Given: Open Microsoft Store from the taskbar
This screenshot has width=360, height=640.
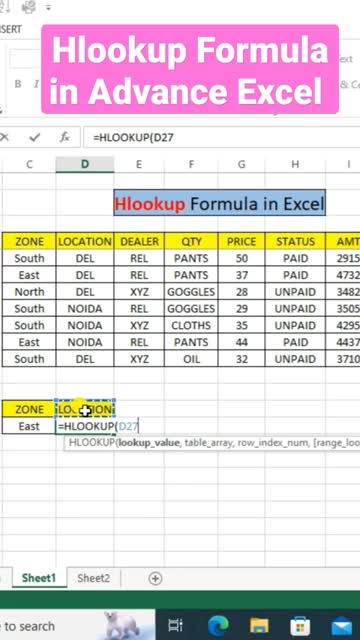Looking at the screenshot, I should (300, 625).
